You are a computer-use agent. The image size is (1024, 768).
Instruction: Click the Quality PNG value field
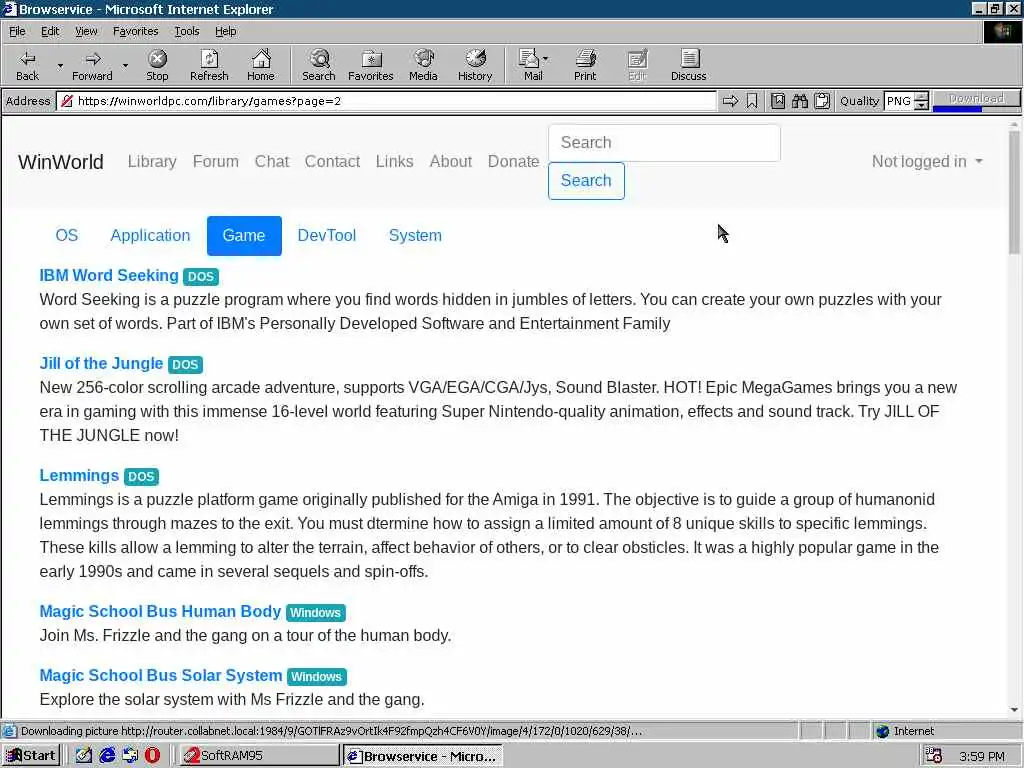tap(899, 101)
